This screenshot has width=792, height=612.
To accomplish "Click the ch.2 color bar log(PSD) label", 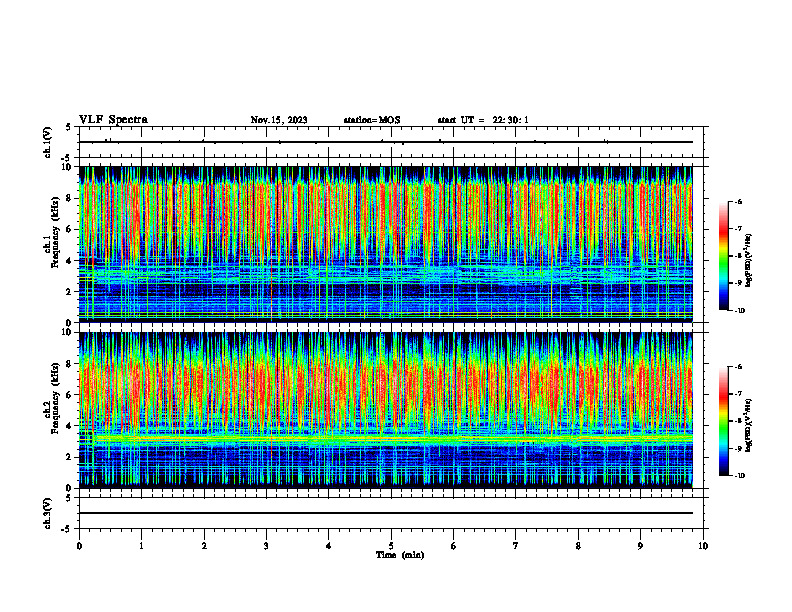I will [x=749, y=426].
